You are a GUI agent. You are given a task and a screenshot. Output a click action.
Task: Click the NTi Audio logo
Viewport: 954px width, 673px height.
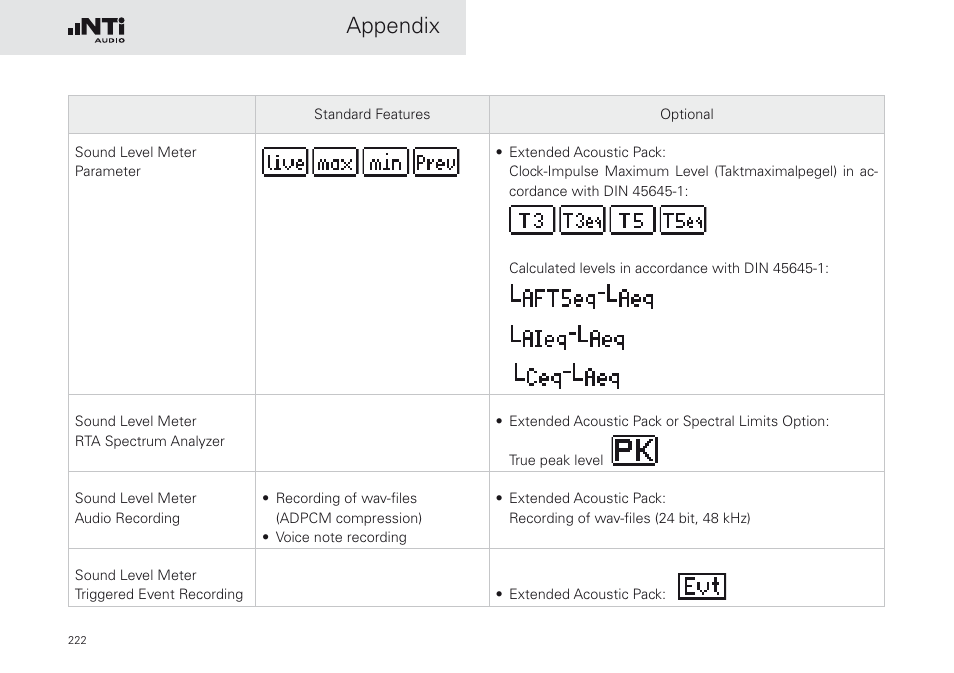pyautogui.click(x=96, y=30)
